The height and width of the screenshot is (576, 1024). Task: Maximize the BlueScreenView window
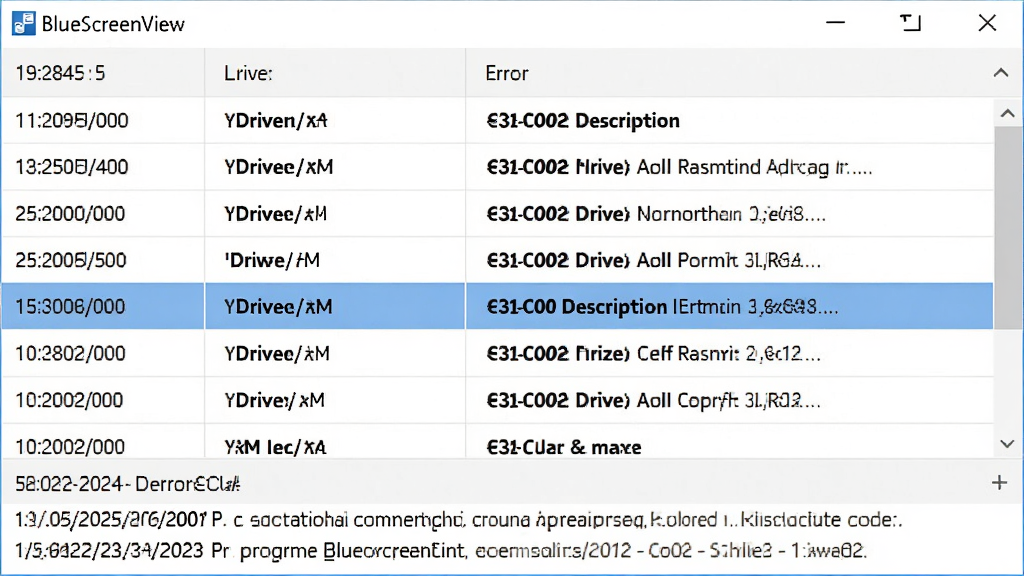[910, 23]
